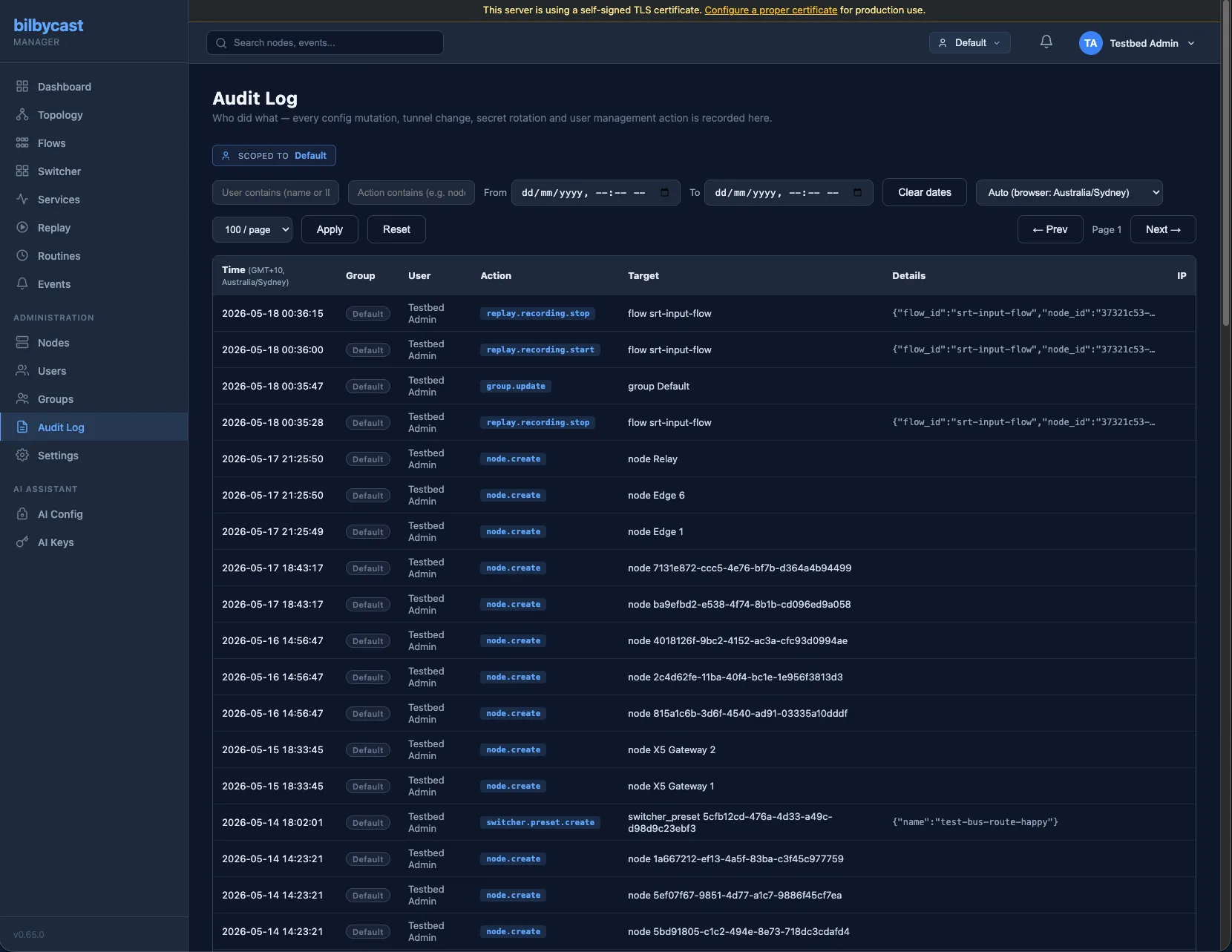This screenshot has height=952, width=1232.
Task: Click the Scoped To Default badge
Action: 274,156
